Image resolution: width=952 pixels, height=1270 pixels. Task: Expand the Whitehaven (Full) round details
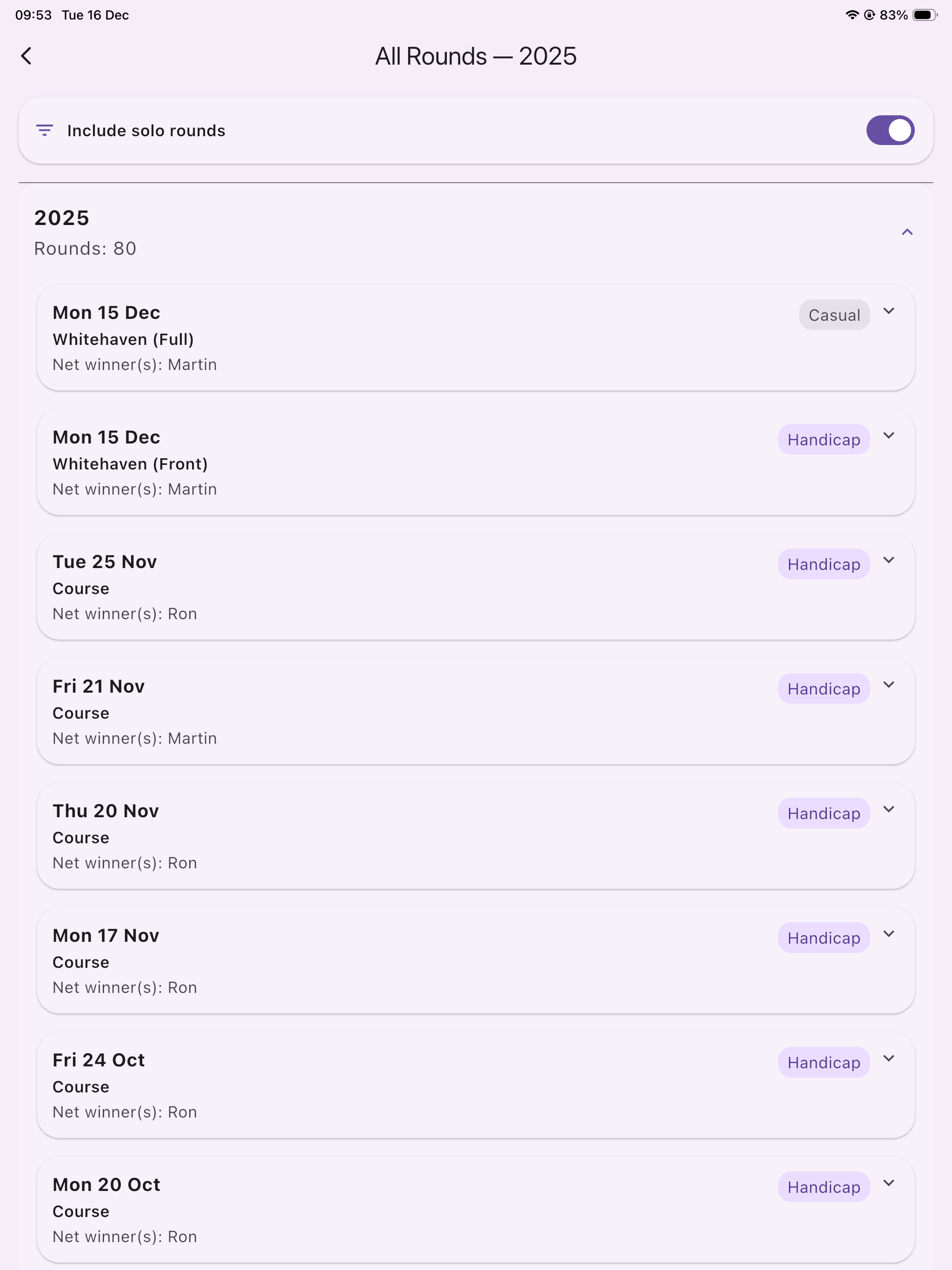click(889, 311)
